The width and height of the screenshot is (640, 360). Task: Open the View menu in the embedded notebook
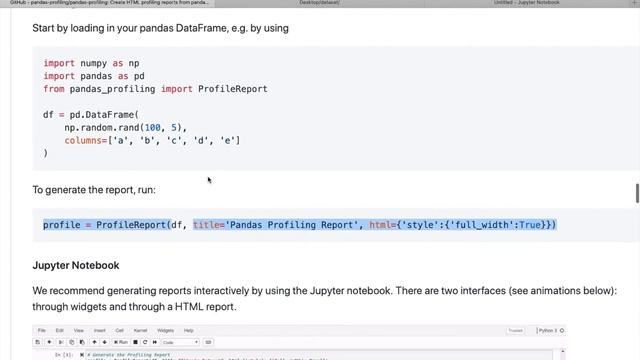coord(79,330)
